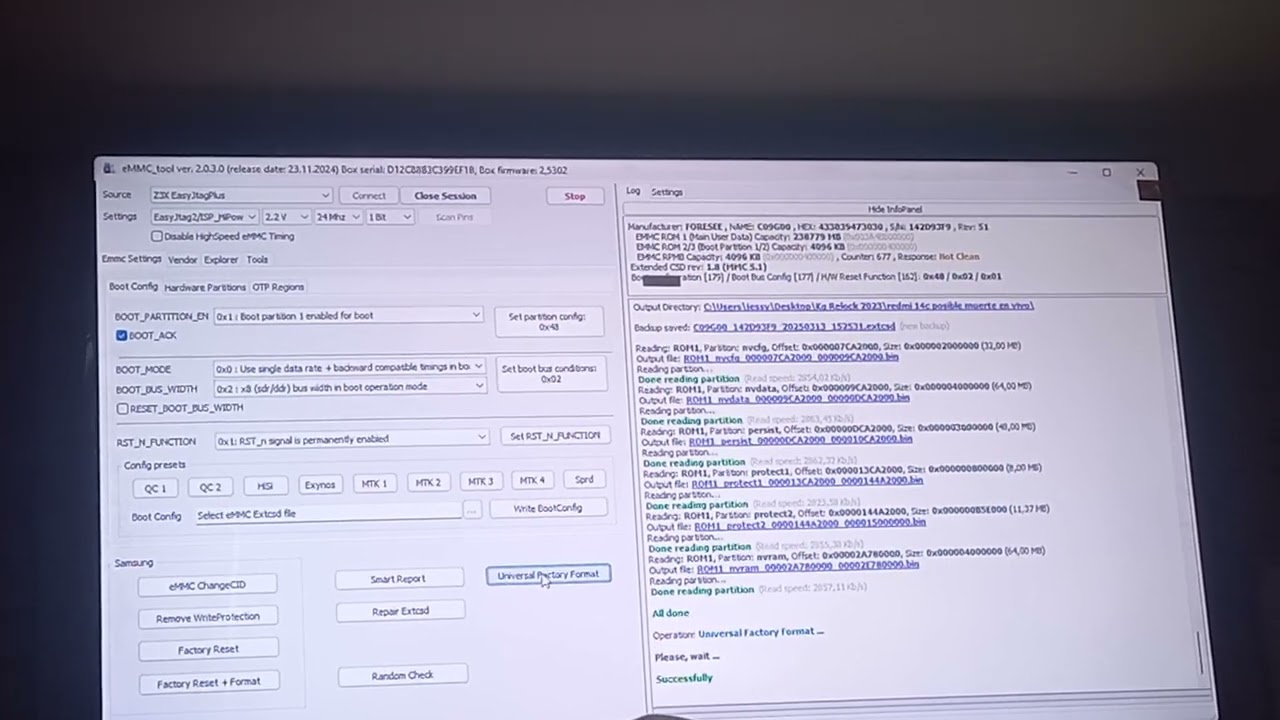The height and width of the screenshot is (720, 1280).
Task: Apply the MTK 2 config preset
Action: pos(428,483)
